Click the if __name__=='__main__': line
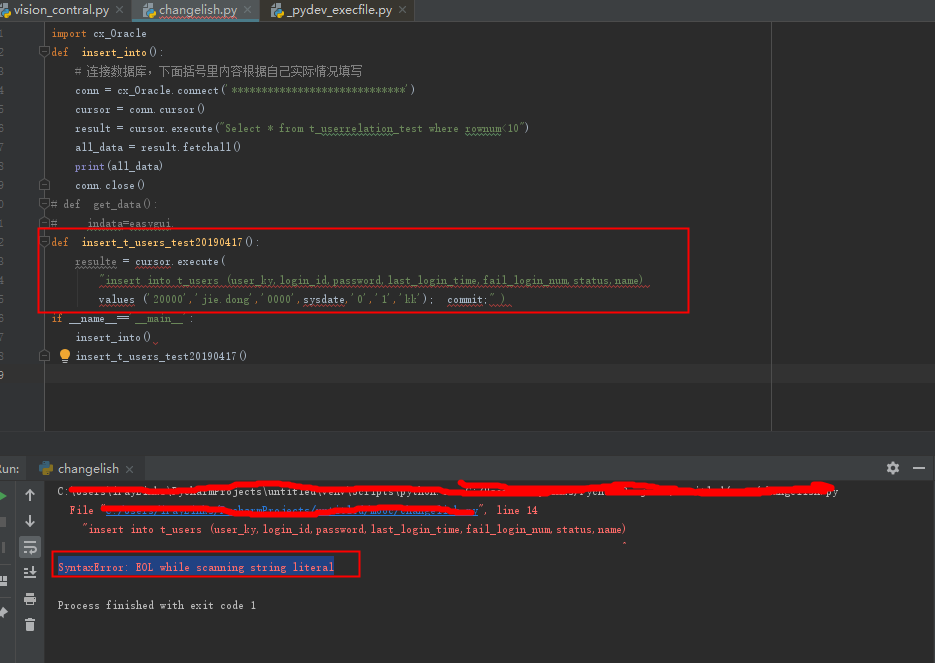The image size is (935, 663). click(x=122, y=318)
